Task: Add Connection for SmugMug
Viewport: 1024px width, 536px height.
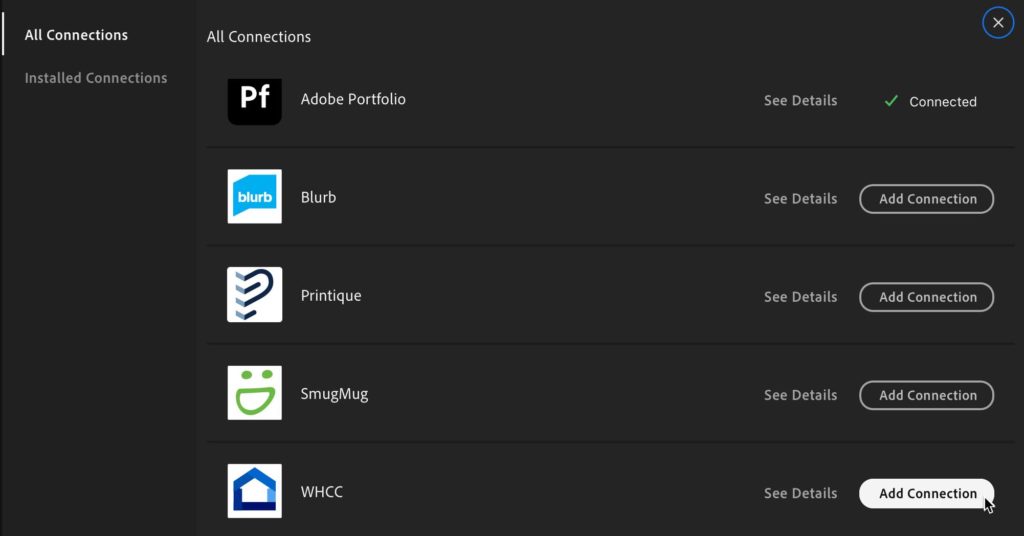Action: tap(927, 395)
